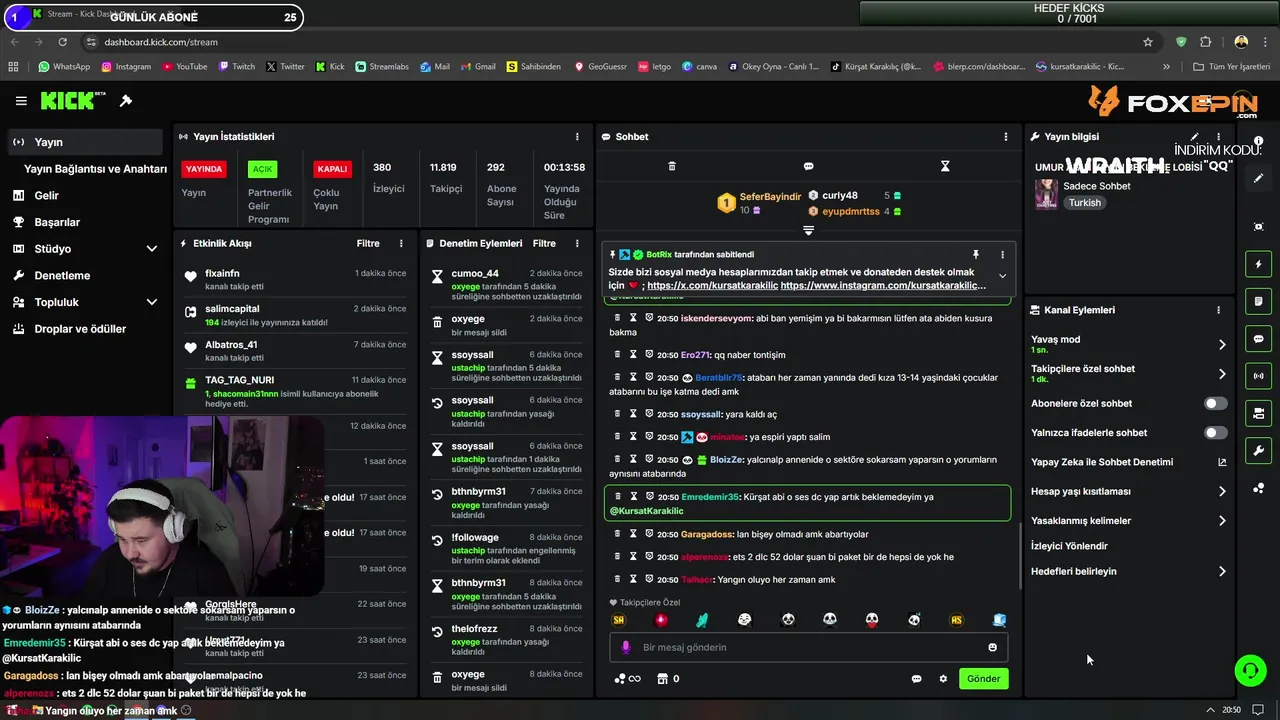This screenshot has height=720, width=1280.
Task: Click the stream category thumbnail image
Action: (1046, 194)
